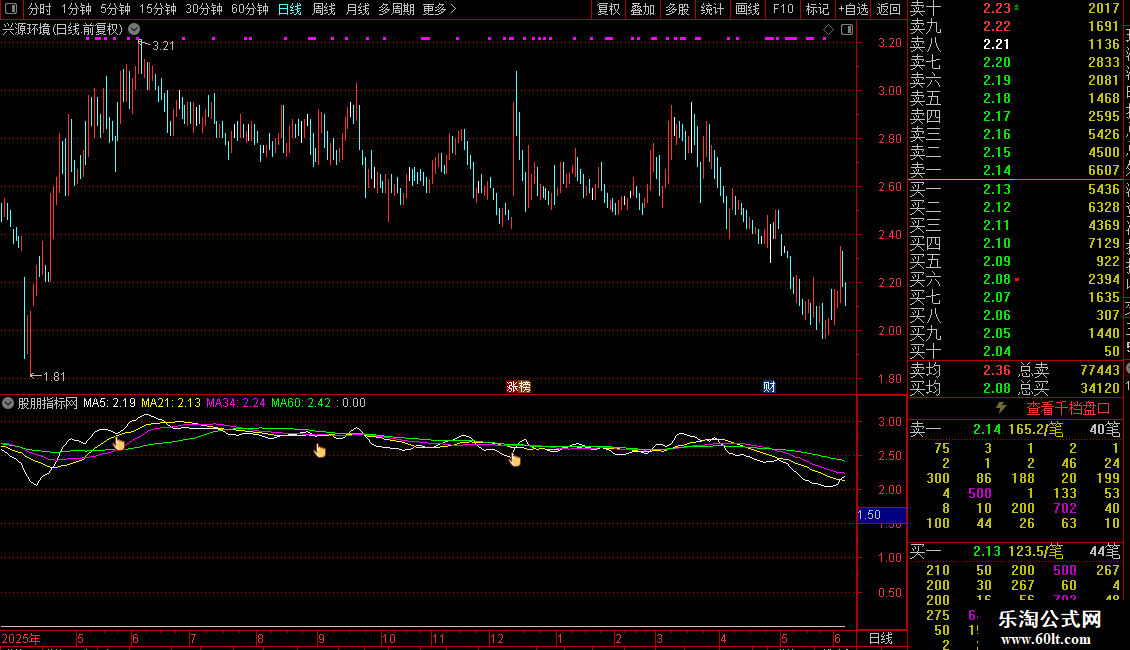Click the MA5: 2.19 indicator value
This screenshot has width=1130, height=650.
(109, 403)
